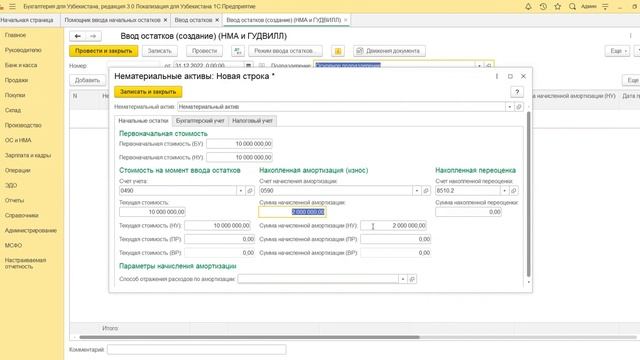The height and width of the screenshot is (360, 640).
Task: Open account 0590 card icon
Action: click(x=426, y=191)
